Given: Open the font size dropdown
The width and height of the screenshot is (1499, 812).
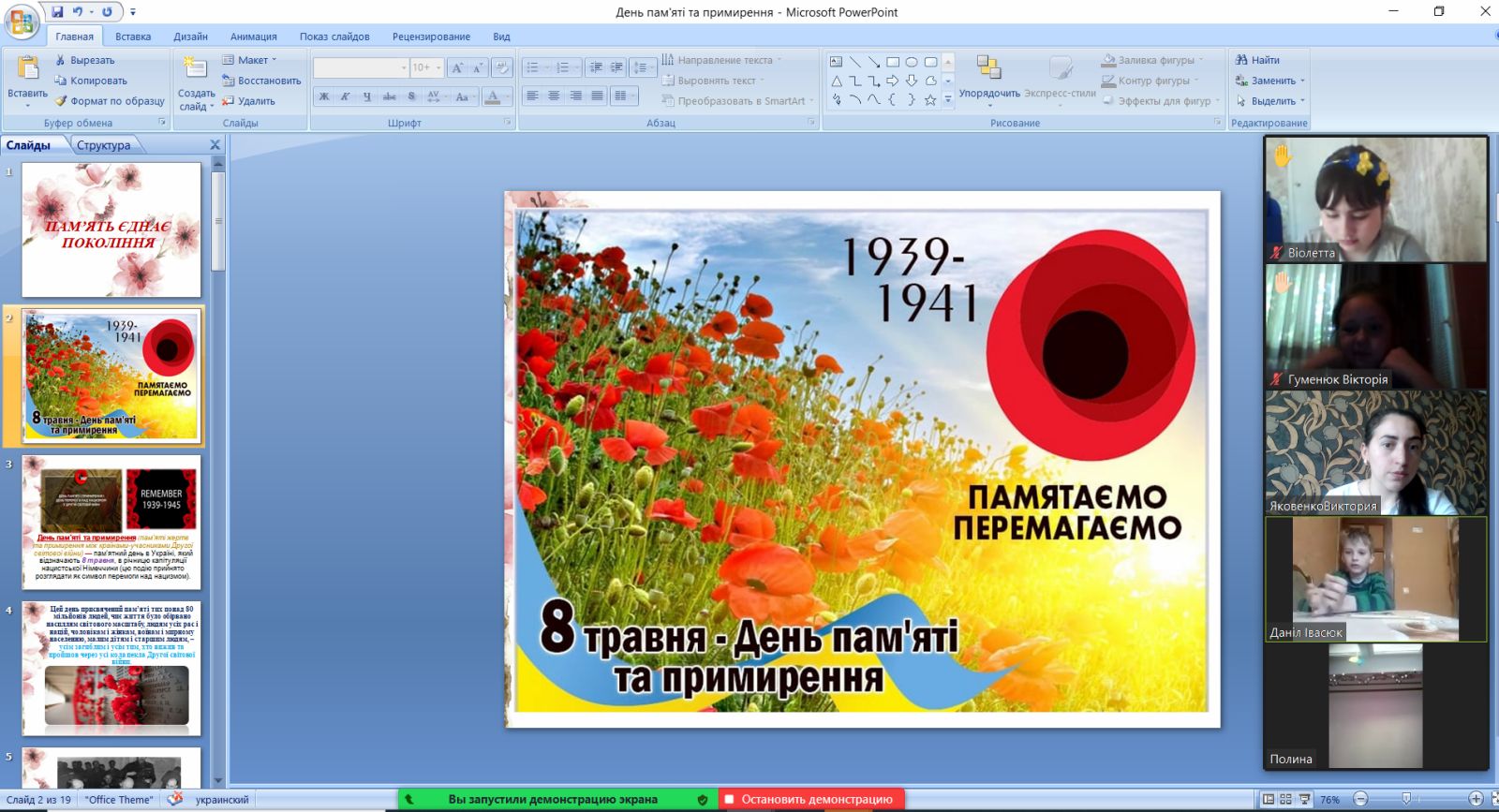Looking at the screenshot, I should [438, 67].
